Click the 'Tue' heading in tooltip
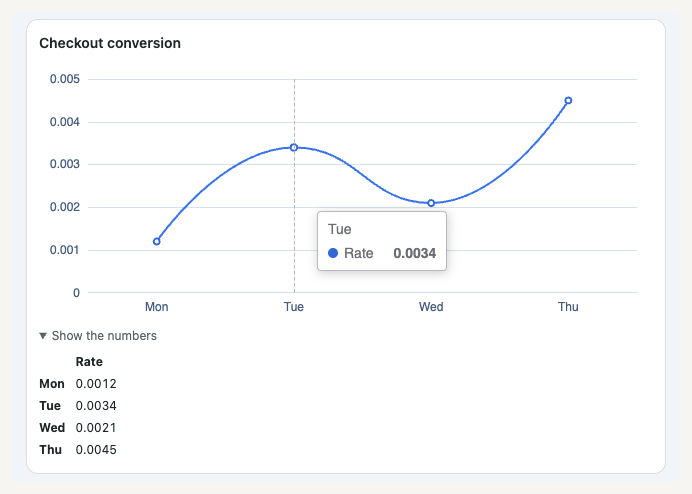Image resolution: width=692 pixels, height=494 pixels. [x=339, y=229]
